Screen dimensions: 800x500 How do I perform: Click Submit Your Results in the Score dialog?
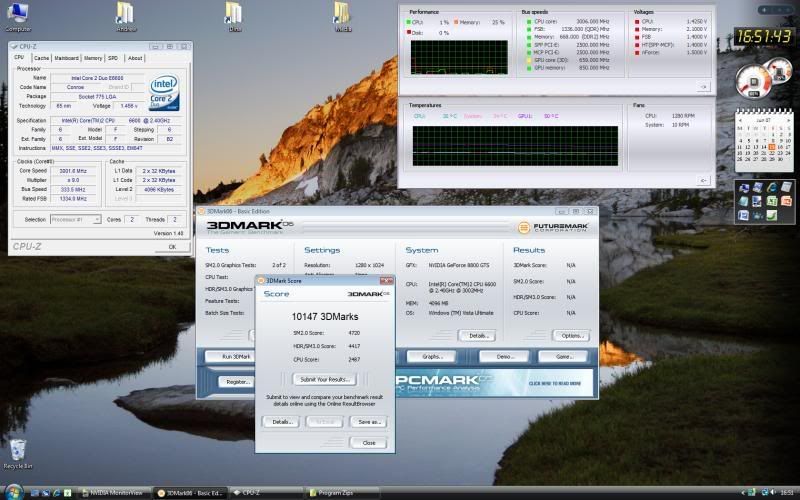click(x=324, y=380)
